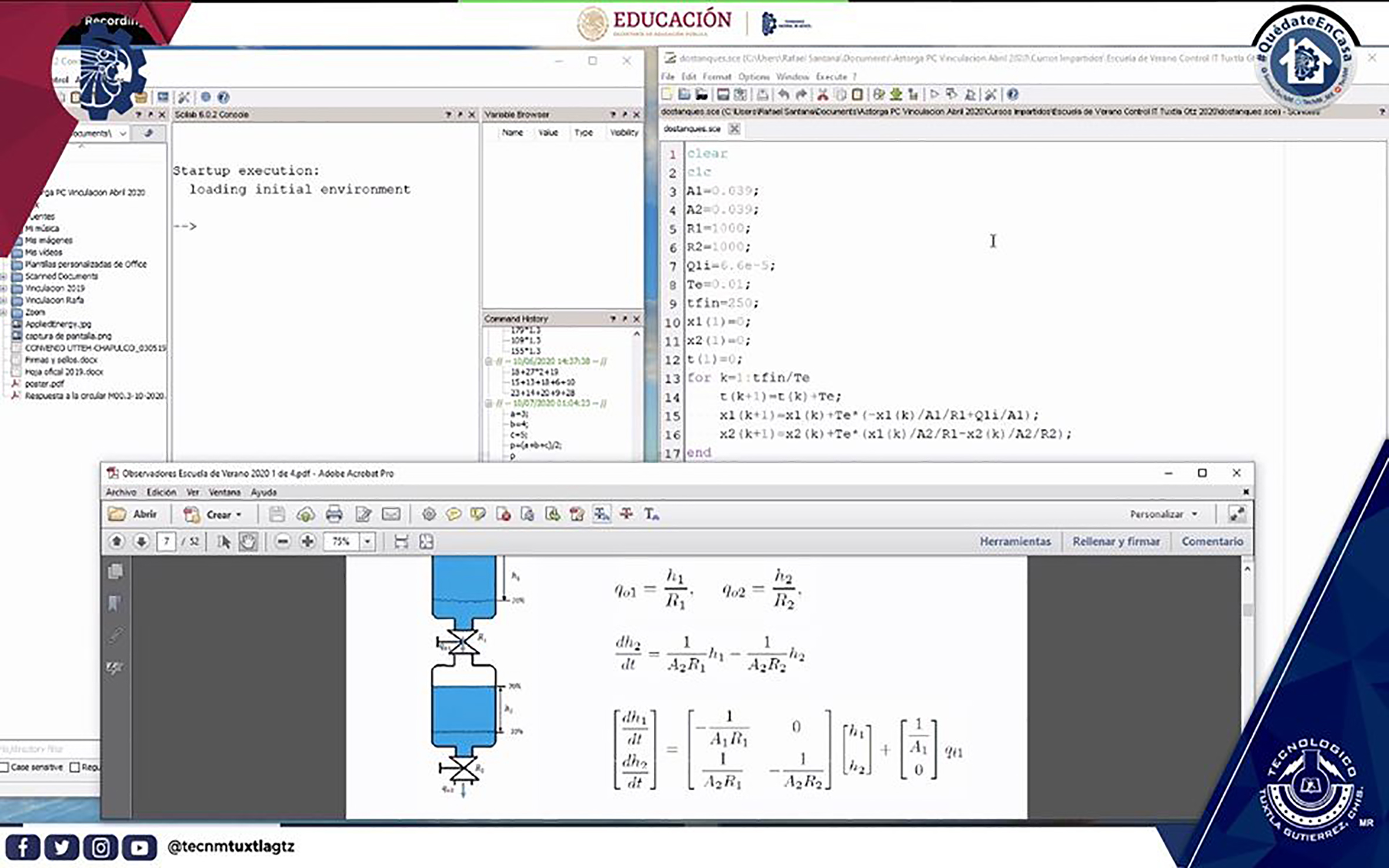Click the Type column header in Variable Browser
1389x868 pixels.
[583, 133]
